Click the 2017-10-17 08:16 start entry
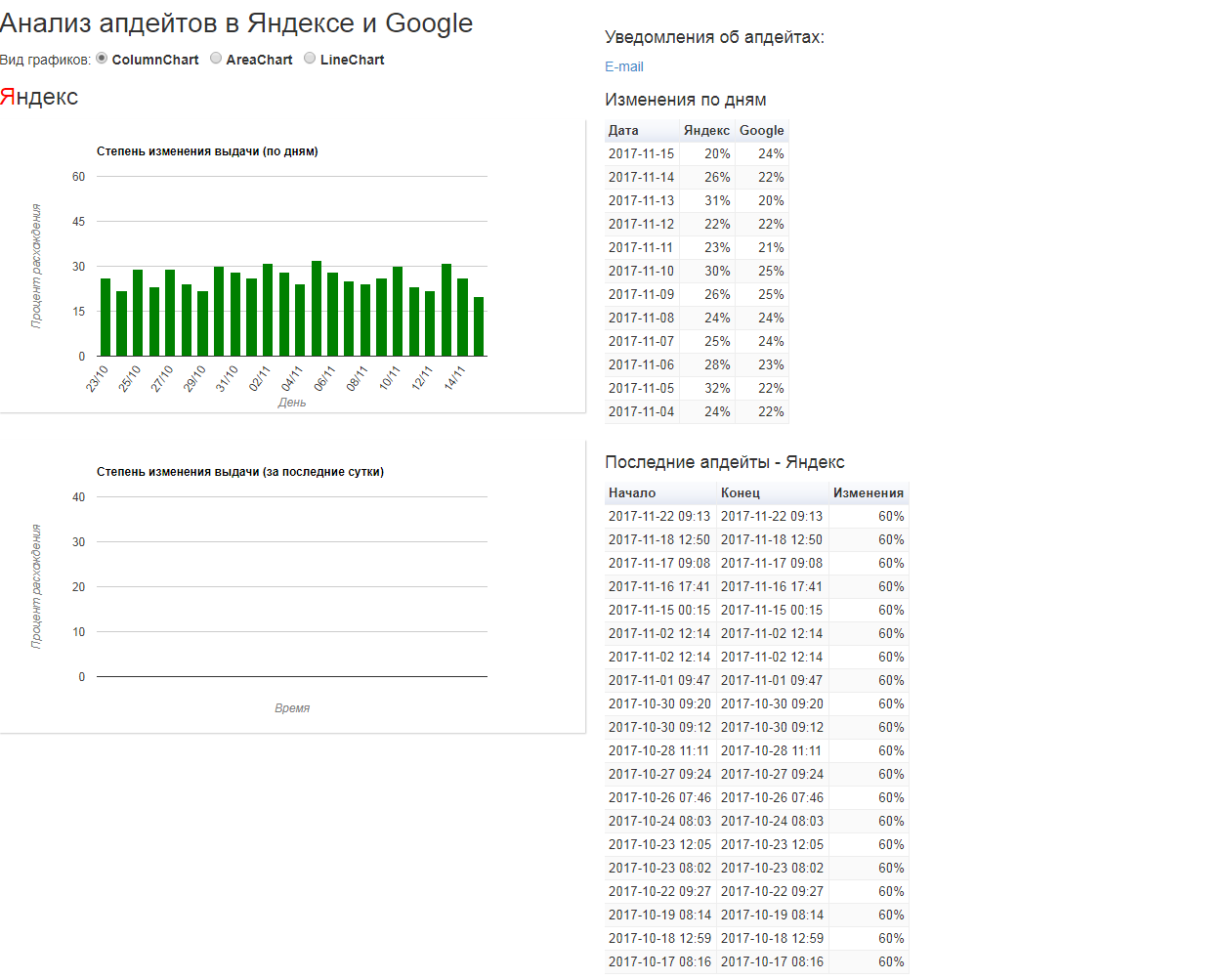Image resolution: width=1230 pixels, height=980 pixels. [659, 961]
